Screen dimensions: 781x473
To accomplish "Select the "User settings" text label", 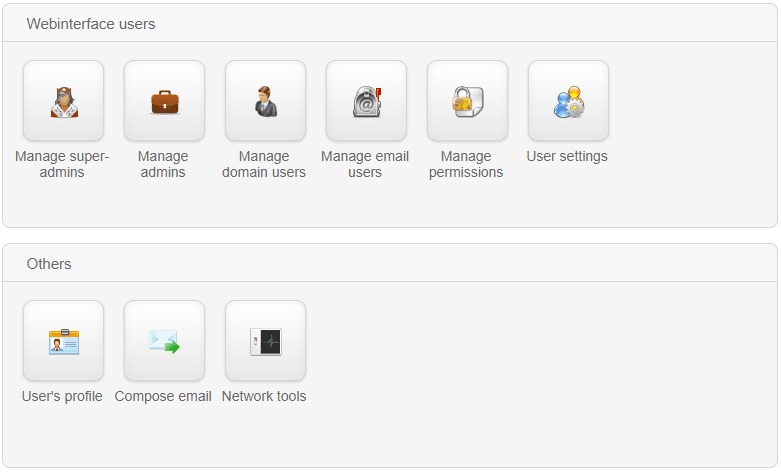I will point(567,156).
